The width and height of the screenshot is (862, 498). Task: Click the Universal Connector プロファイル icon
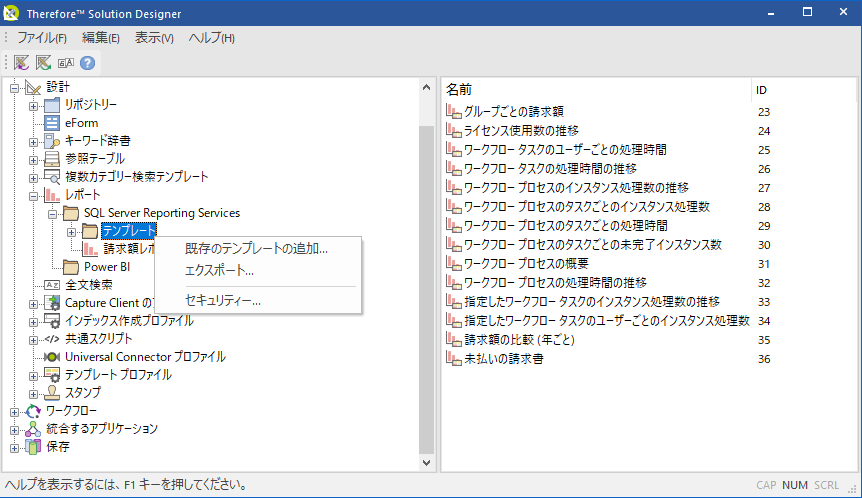(x=52, y=357)
